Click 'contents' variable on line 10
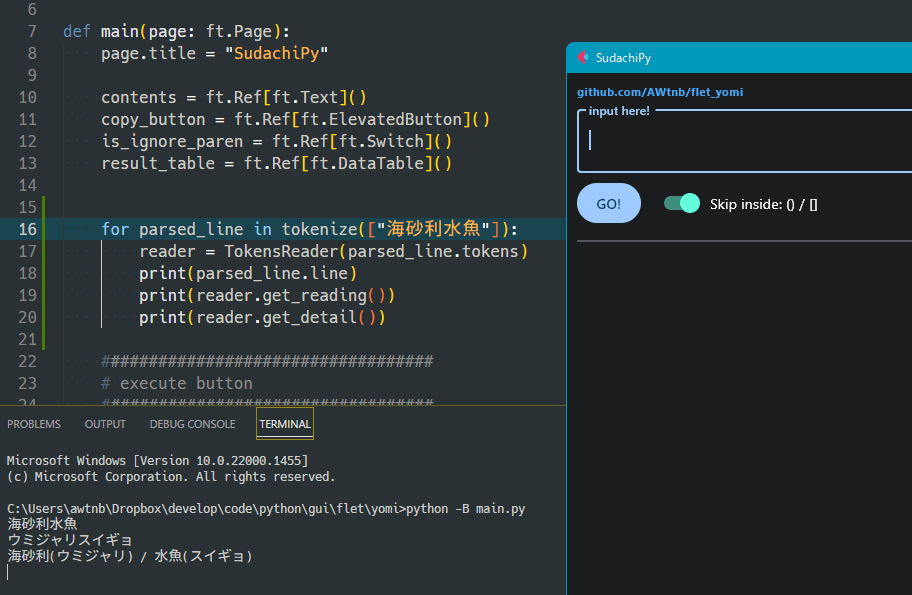Image resolution: width=912 pixels, height=595 pixels. [x=138, y=97]
